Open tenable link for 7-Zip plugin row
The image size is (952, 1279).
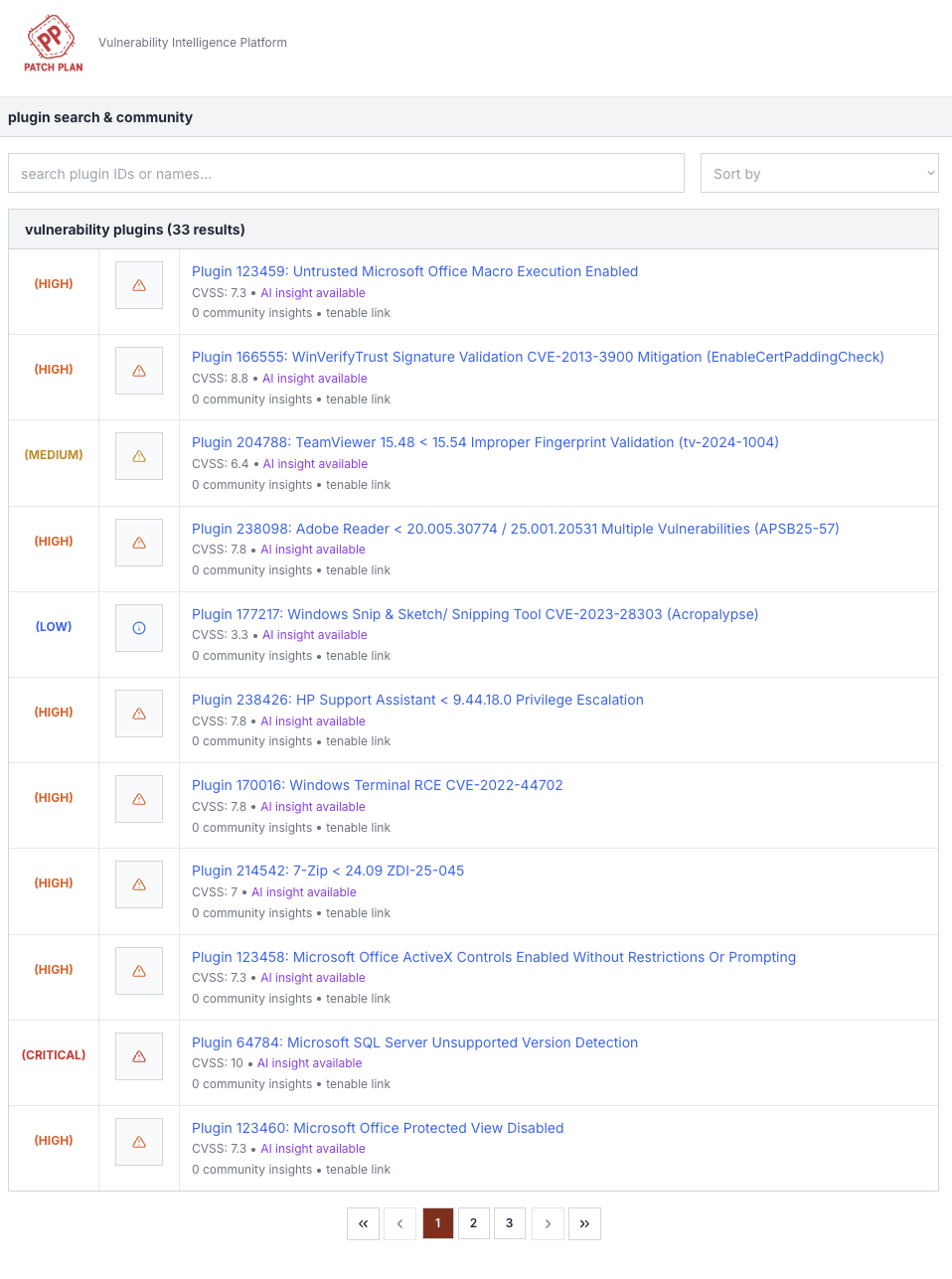point(358,913)
